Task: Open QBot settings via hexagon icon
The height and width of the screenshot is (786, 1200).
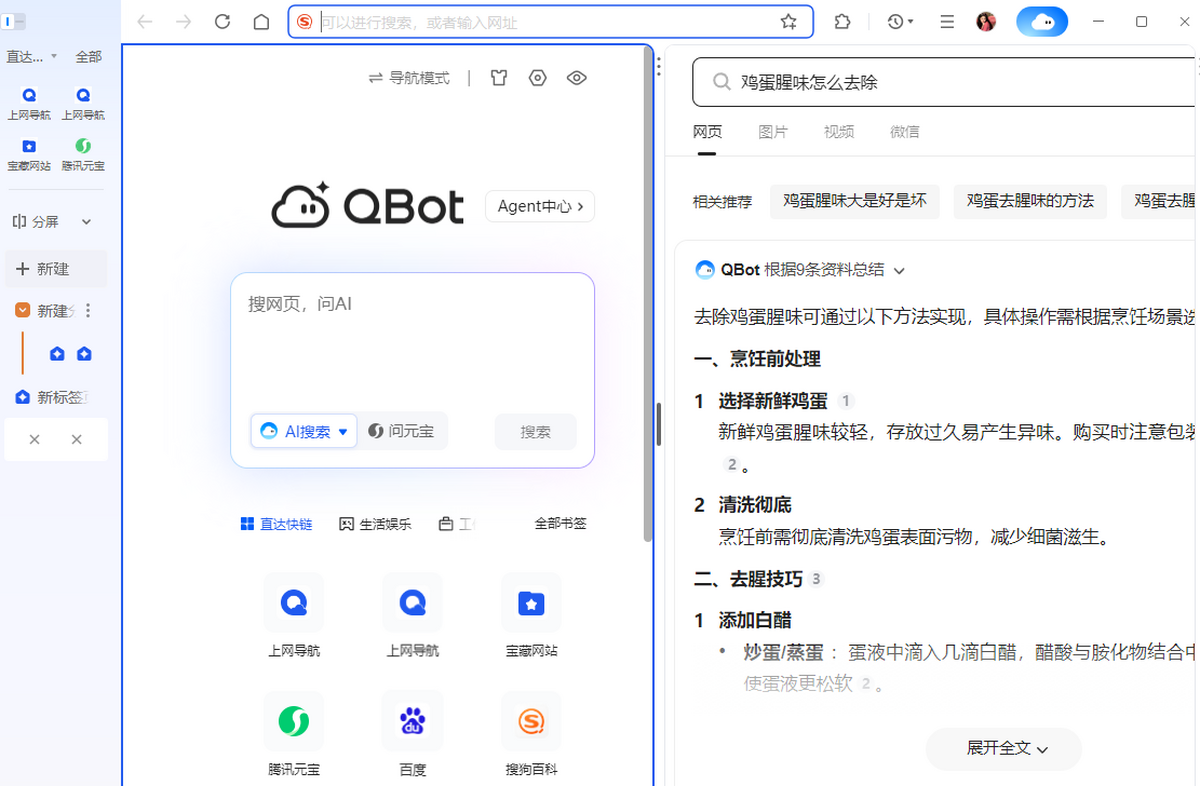Action: point(537,77)
